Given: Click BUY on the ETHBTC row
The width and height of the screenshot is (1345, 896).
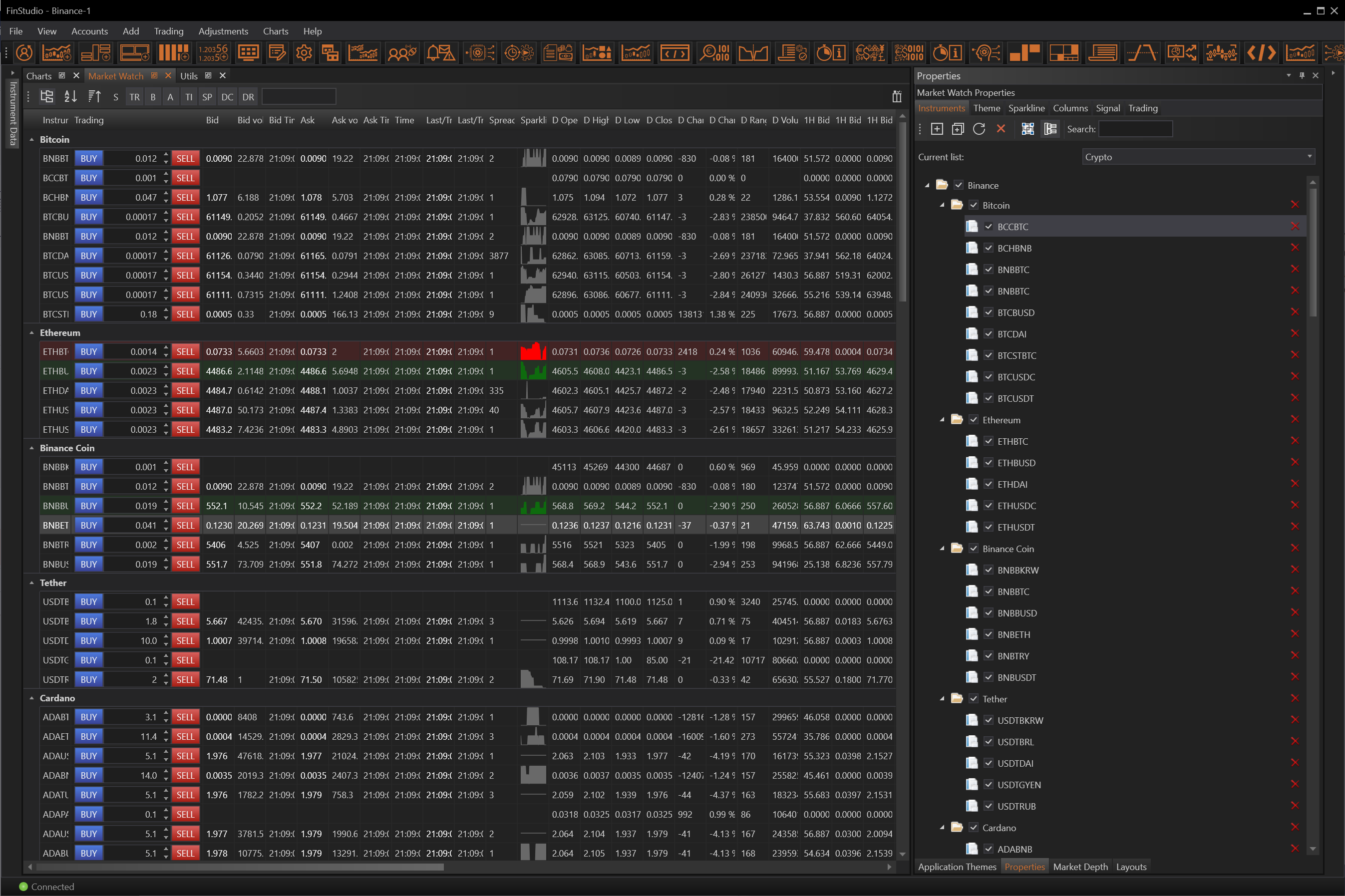Looking at the screenshot, I should click(x=88, y=351).
